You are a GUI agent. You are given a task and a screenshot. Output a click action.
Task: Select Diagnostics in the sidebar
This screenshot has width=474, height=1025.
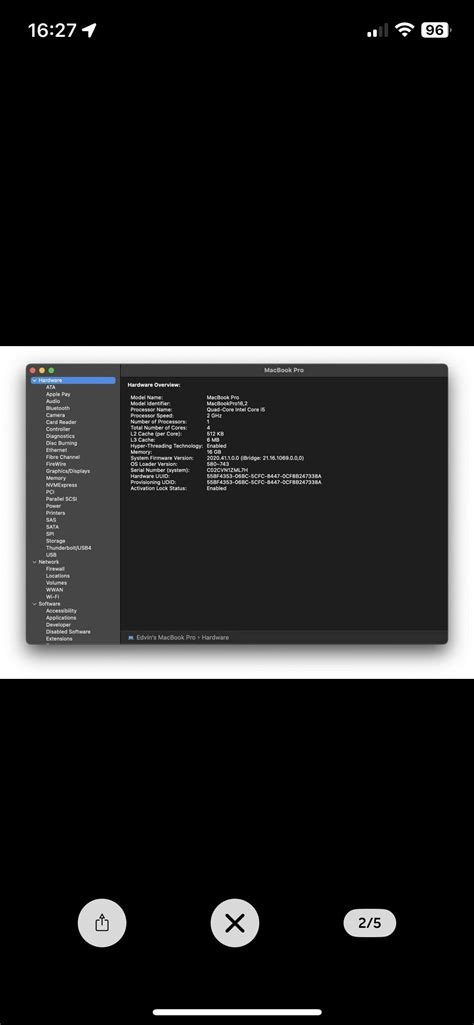(60, 436)
